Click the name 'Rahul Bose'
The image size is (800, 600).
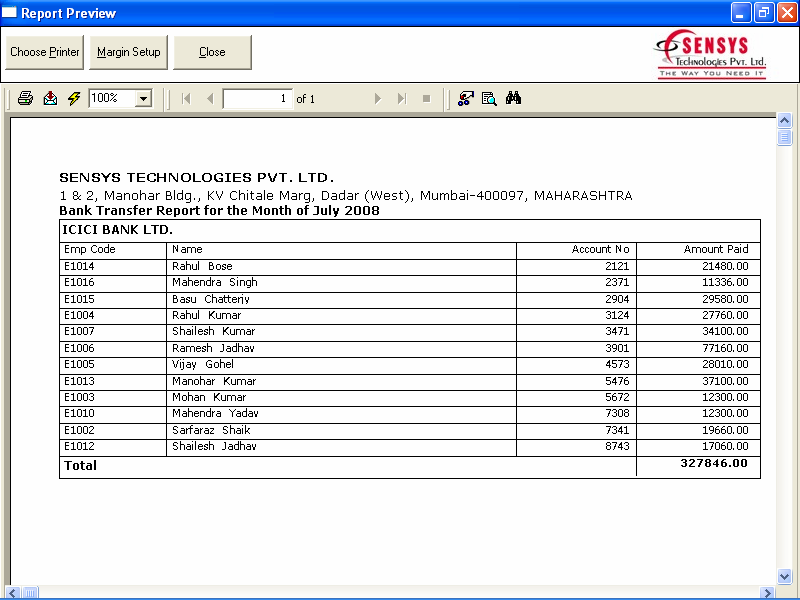pyautogui.click(x=202, y=266)
